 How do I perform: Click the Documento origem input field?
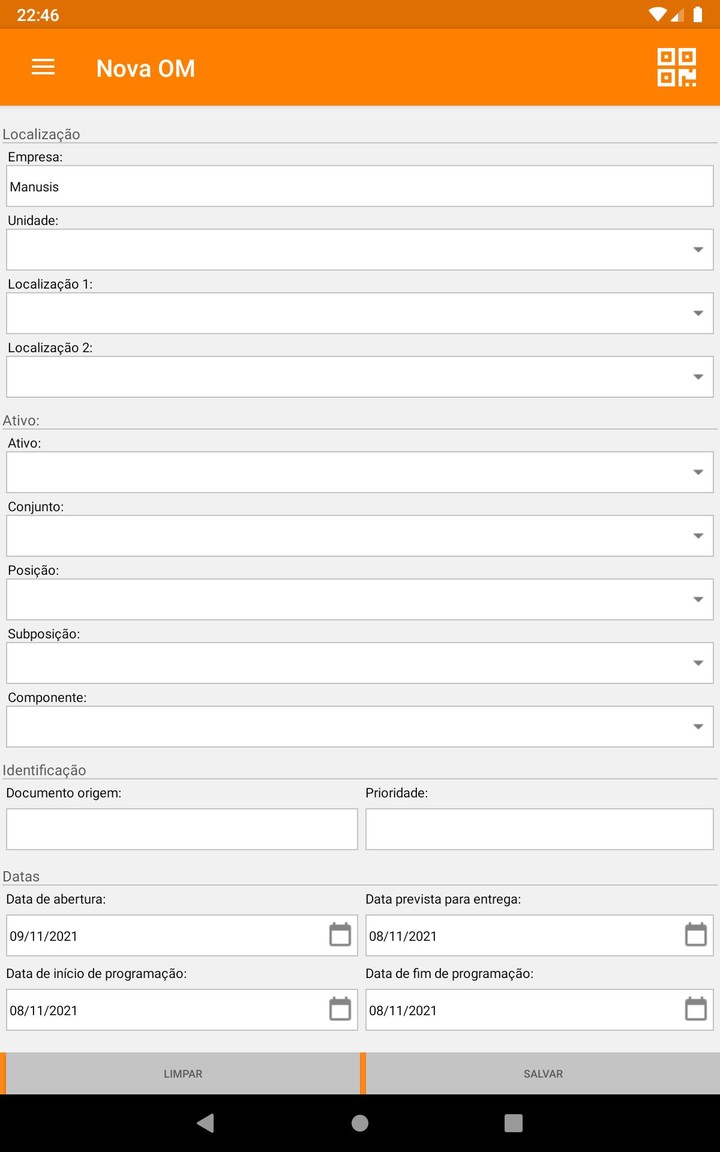[181, 828]
